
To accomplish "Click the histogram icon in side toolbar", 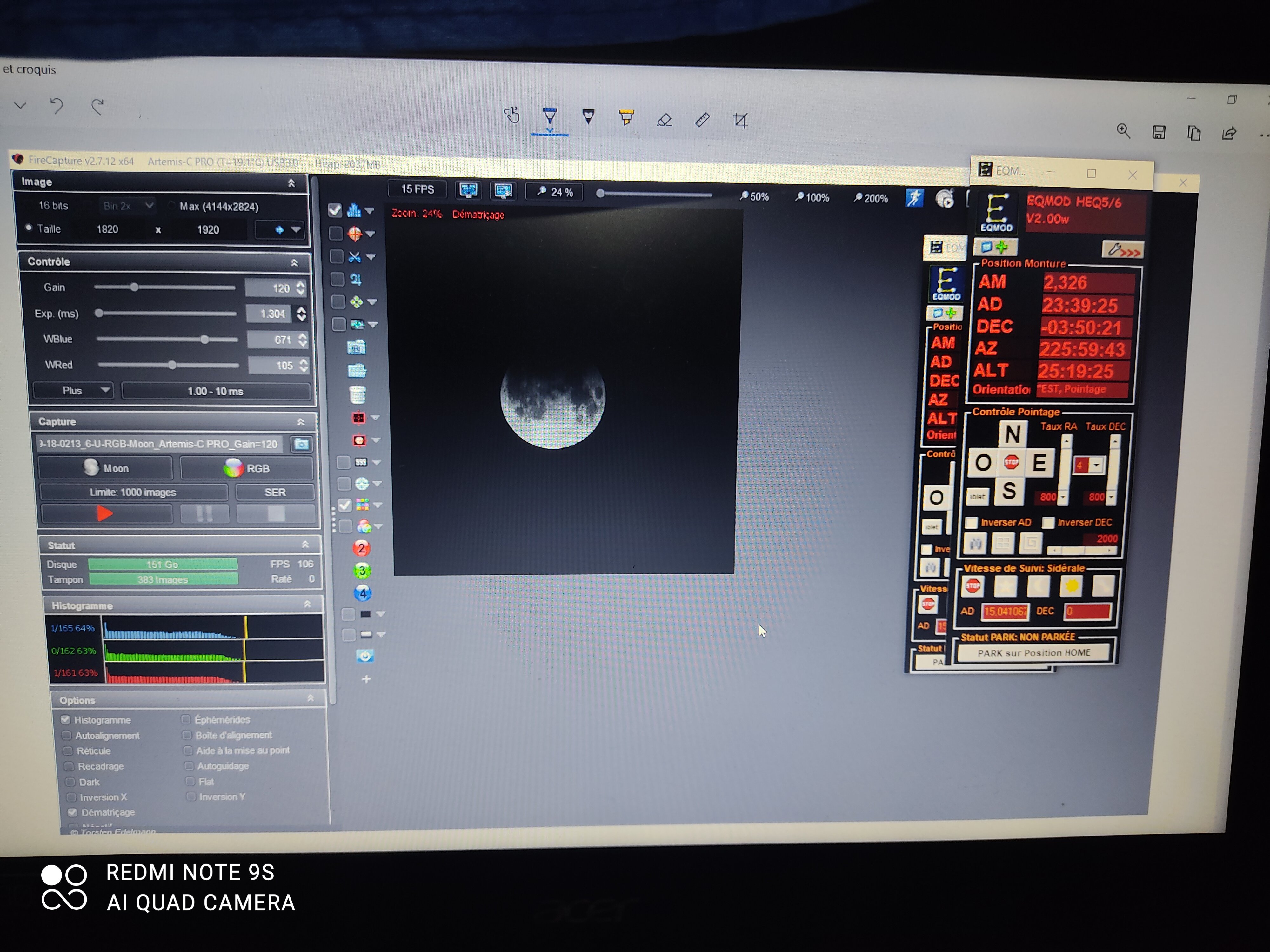I will [x=354, y=211].
